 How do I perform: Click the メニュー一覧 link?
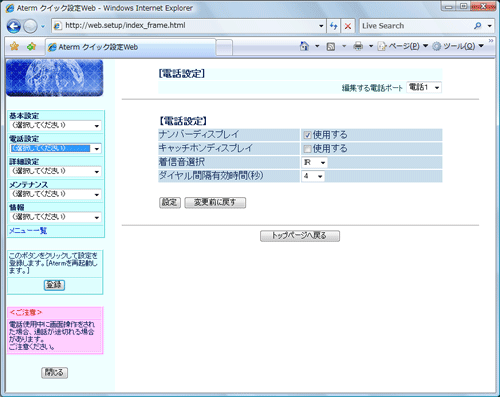[28, 231]
